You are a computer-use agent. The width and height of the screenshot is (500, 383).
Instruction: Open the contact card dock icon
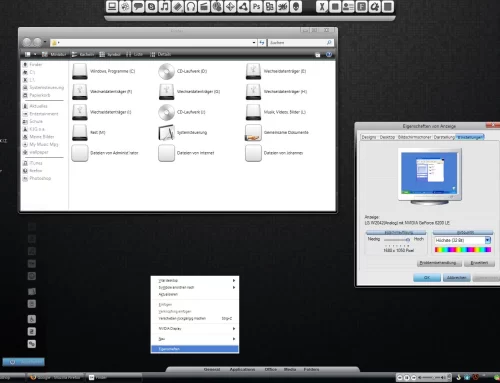(x=348, y=7)
